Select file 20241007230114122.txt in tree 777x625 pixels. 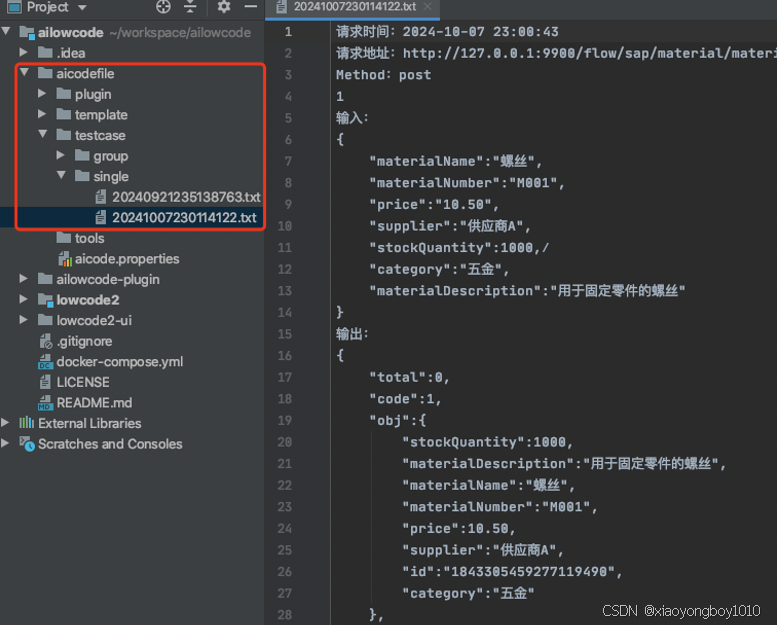pos(184,218)
